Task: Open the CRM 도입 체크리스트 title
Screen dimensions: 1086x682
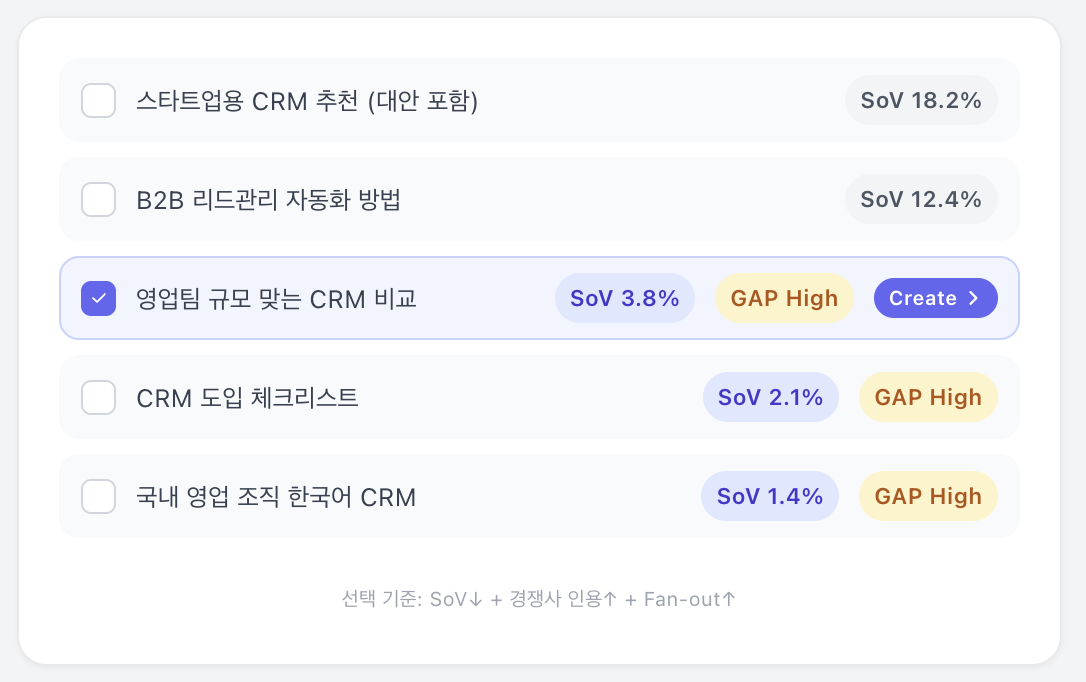Action: pyautogui.click(x=247, y=397)
